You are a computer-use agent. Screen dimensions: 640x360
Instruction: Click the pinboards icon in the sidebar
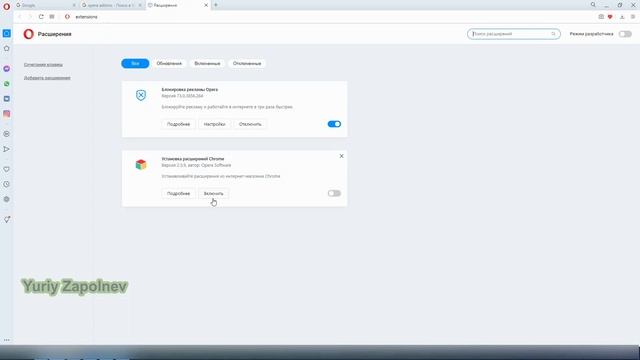[x=7, y=219]
